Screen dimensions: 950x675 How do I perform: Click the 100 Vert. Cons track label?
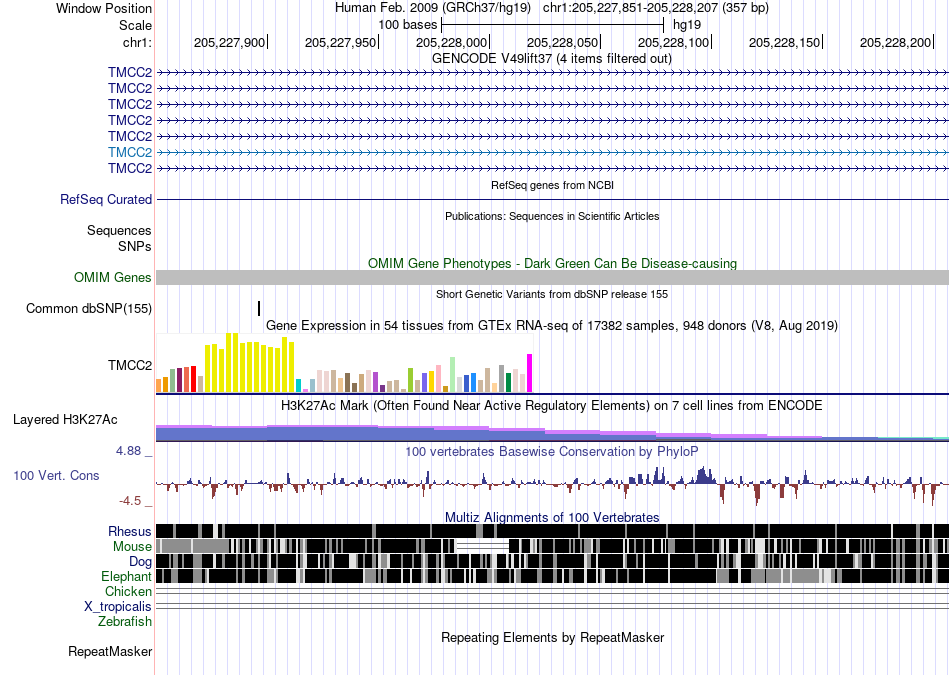pos(56,476)
